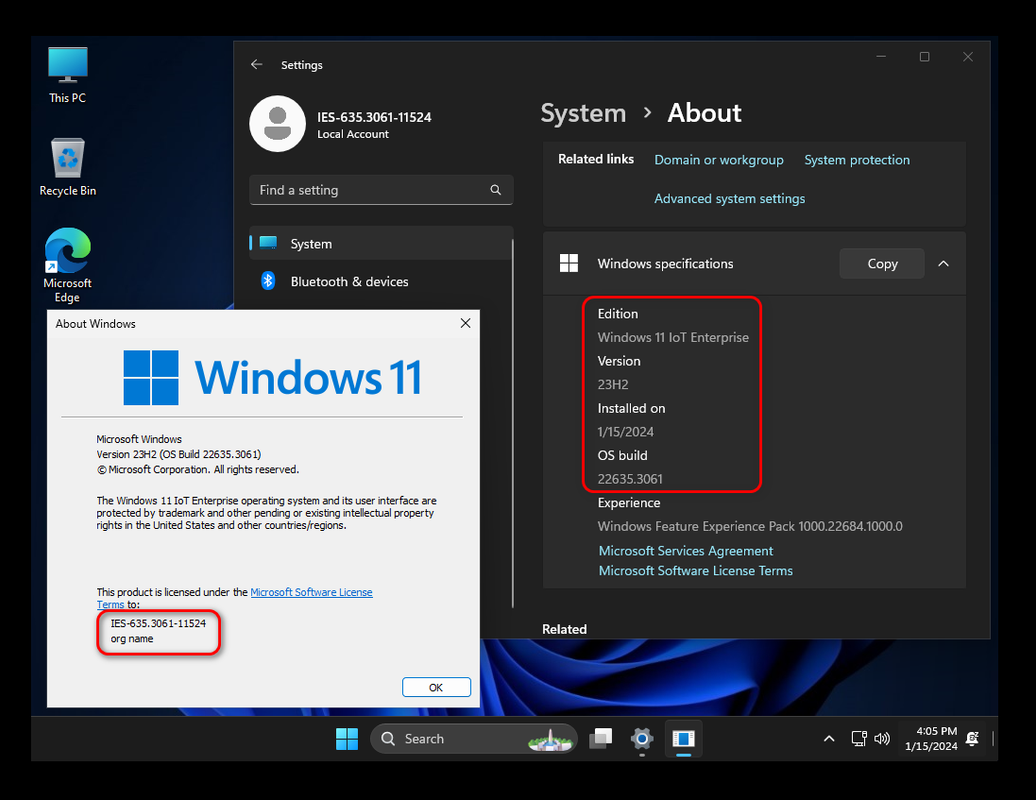Image resolution: width=1036 pixels, height=800 pixels.
Task: Close the About Windows dialog
Action: [x=465, y=323]
